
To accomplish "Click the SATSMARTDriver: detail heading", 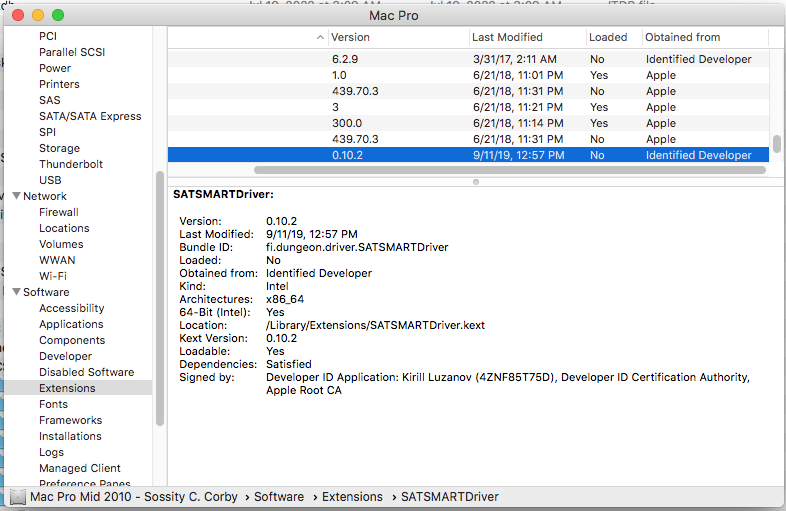I will [224, 194].
